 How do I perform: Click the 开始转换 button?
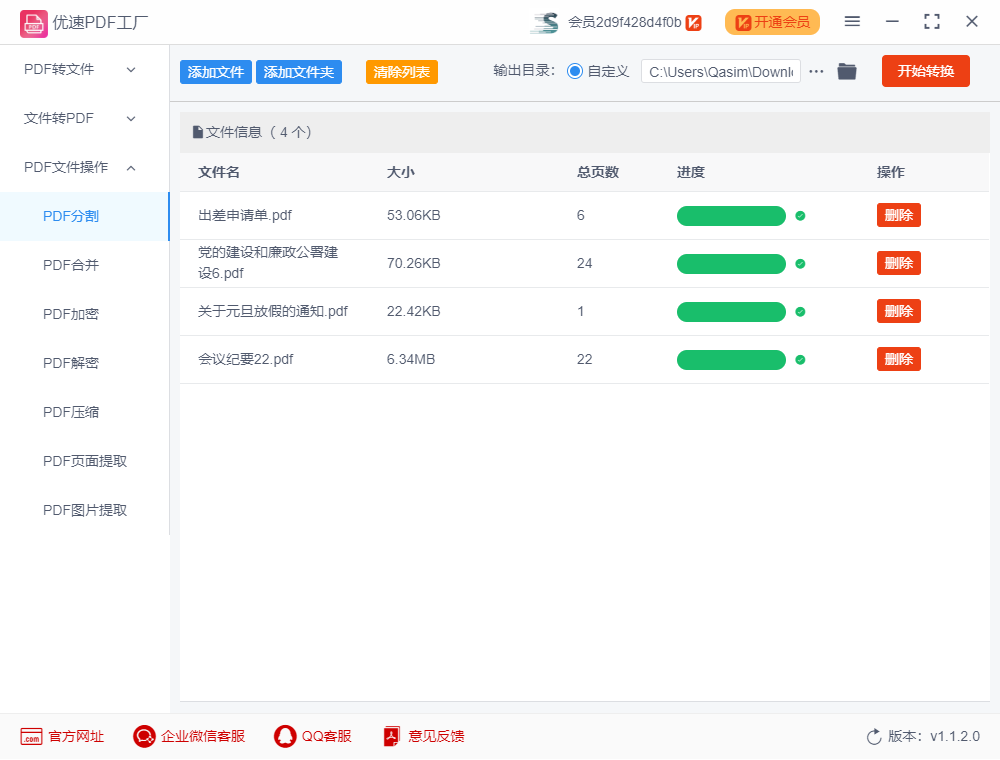click(x=925, y=71)
